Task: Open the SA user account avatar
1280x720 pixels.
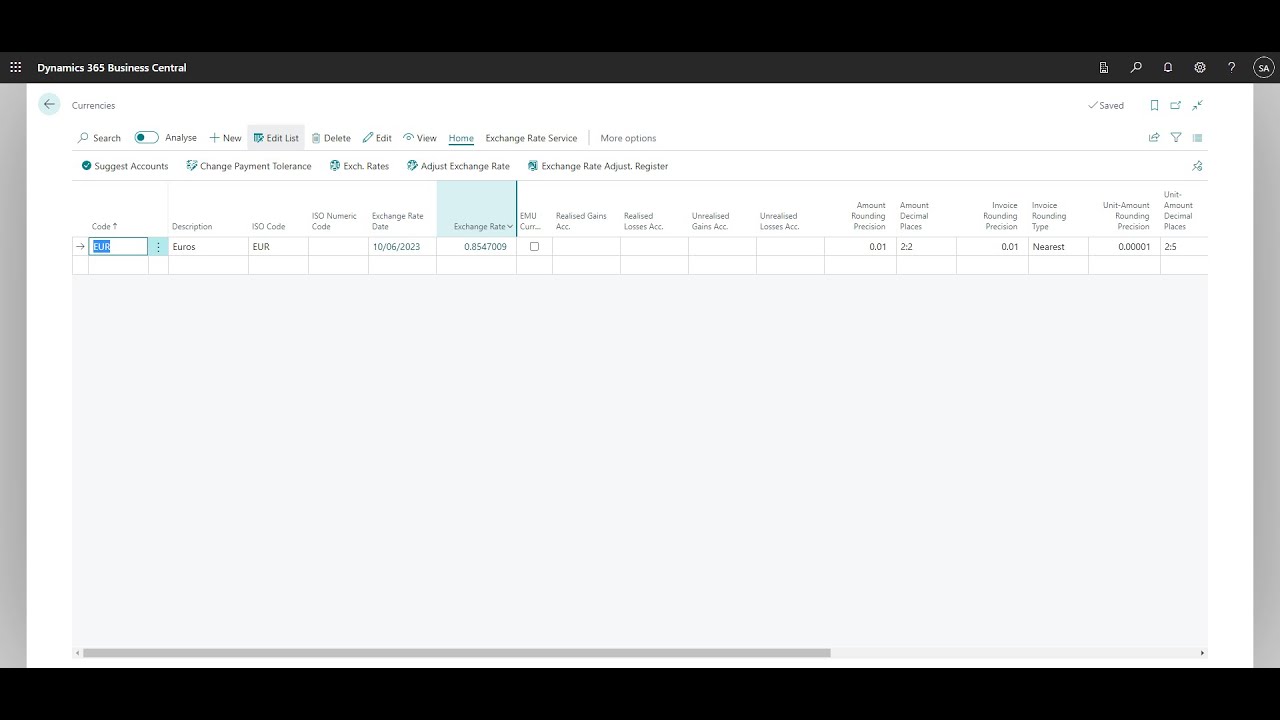Action: (x=1264, y=68)
